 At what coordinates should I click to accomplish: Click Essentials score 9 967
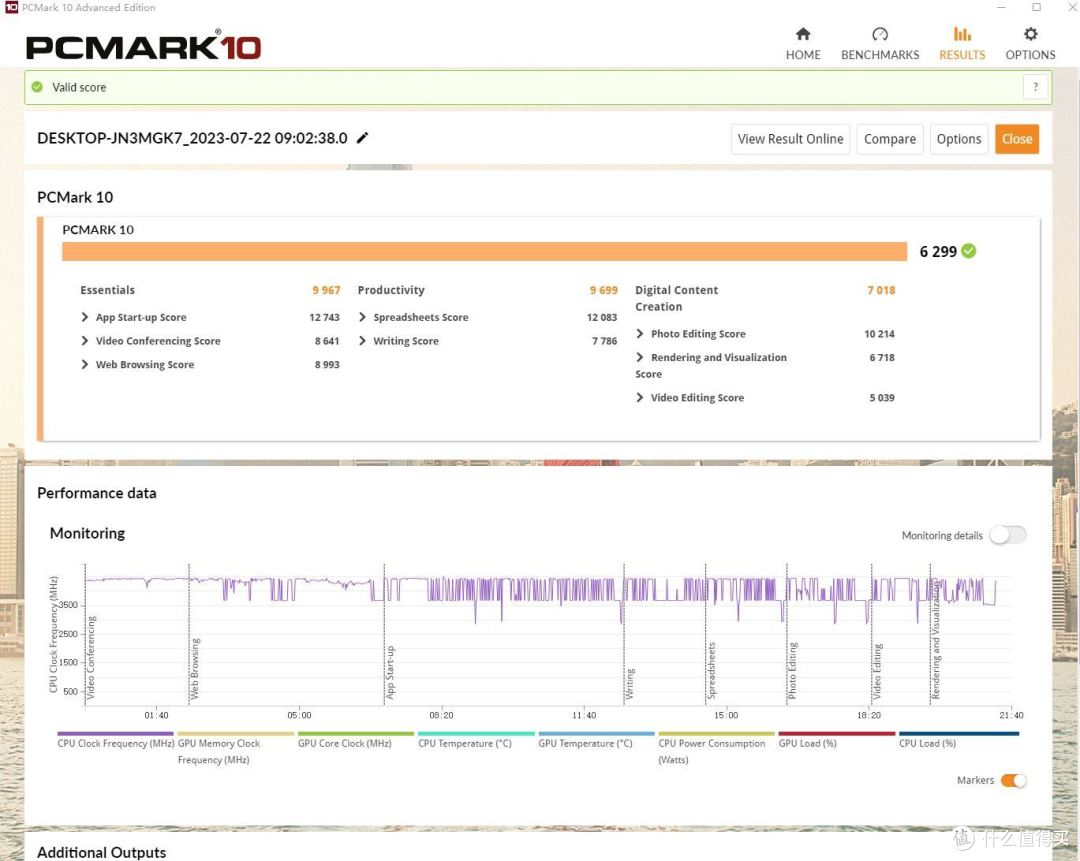coord(326,290)
